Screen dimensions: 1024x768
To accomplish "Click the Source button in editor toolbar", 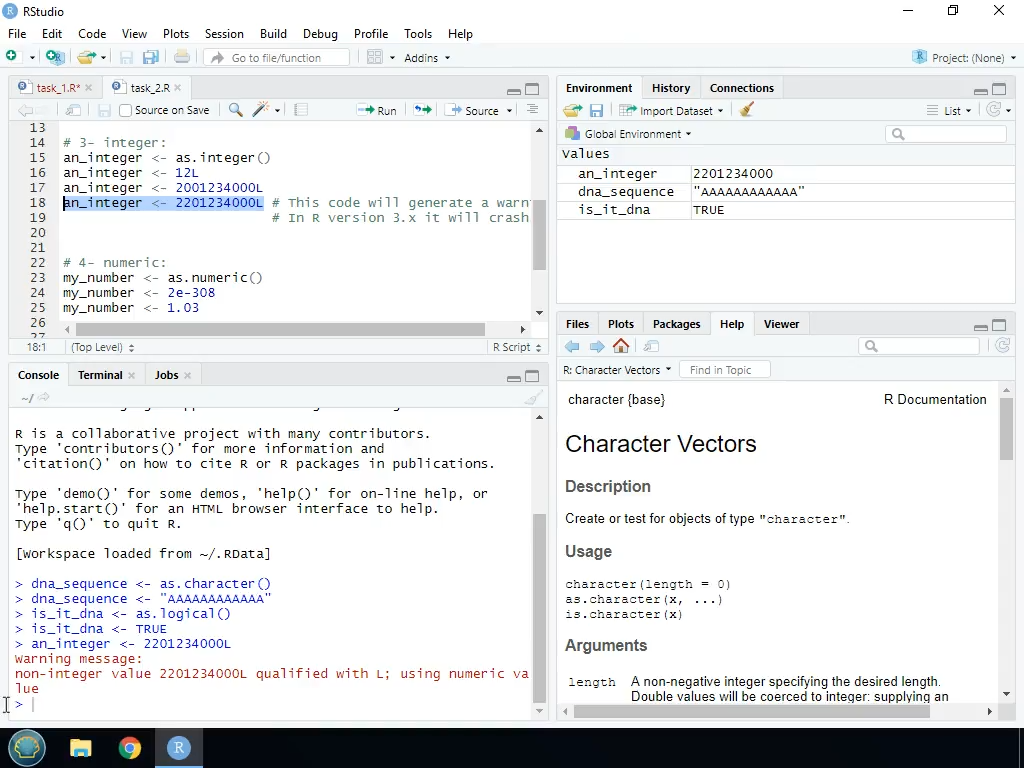I will pyautogui.click(x=473, y=110).
